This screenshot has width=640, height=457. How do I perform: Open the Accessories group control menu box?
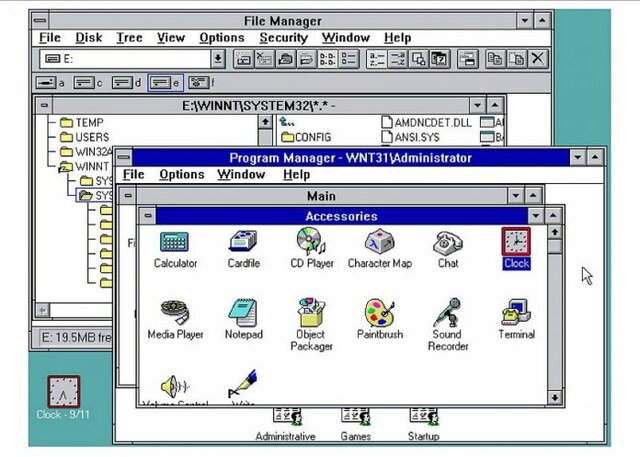coord(148,216)
